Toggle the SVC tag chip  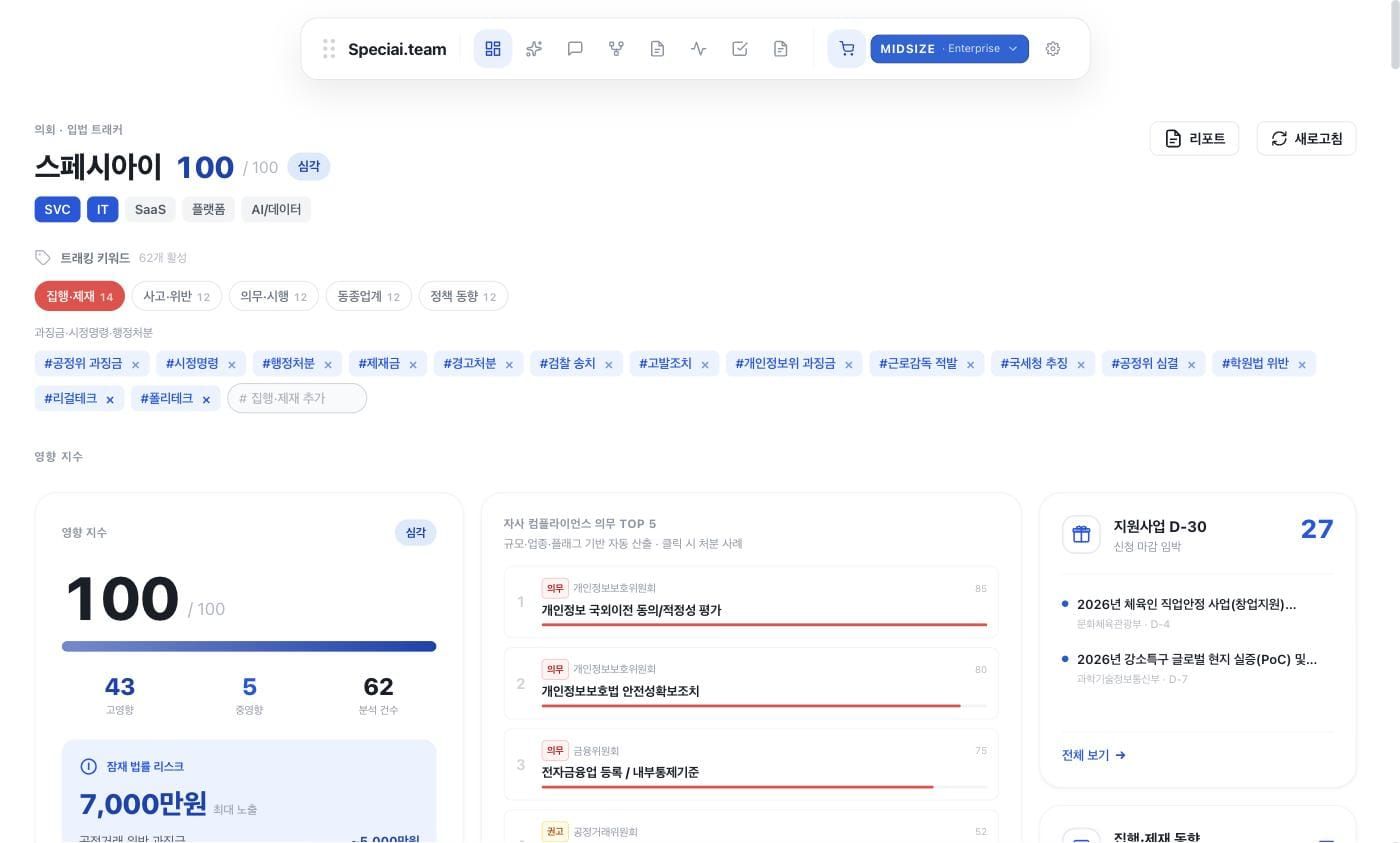[57, 209]
